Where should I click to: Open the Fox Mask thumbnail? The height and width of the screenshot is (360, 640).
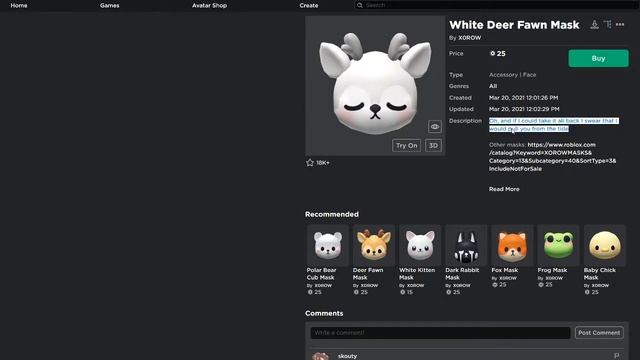(x=512, y=245)
